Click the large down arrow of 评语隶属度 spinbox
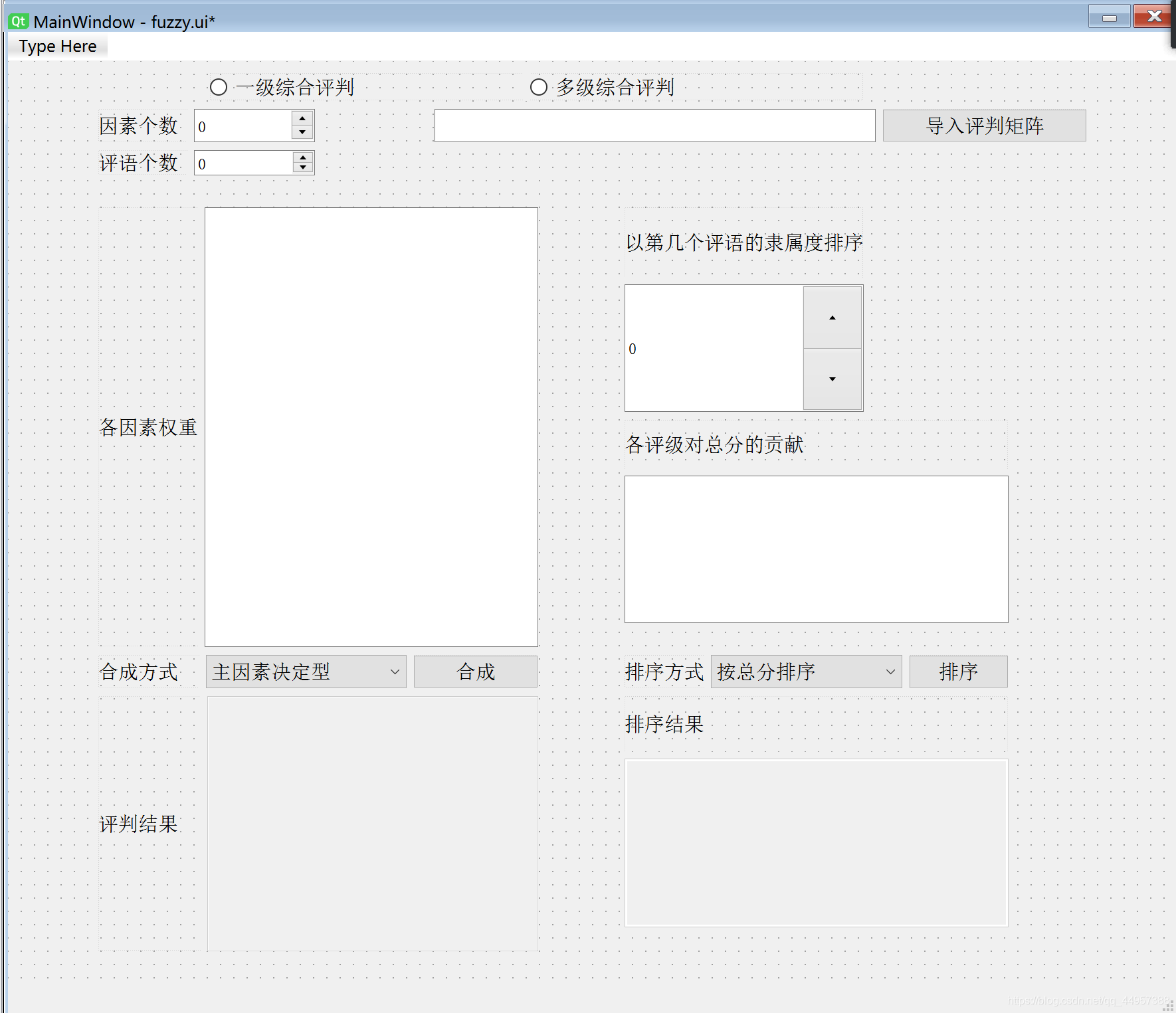1176x1013 pixels. pyautogui.click(x=831, y=379)
